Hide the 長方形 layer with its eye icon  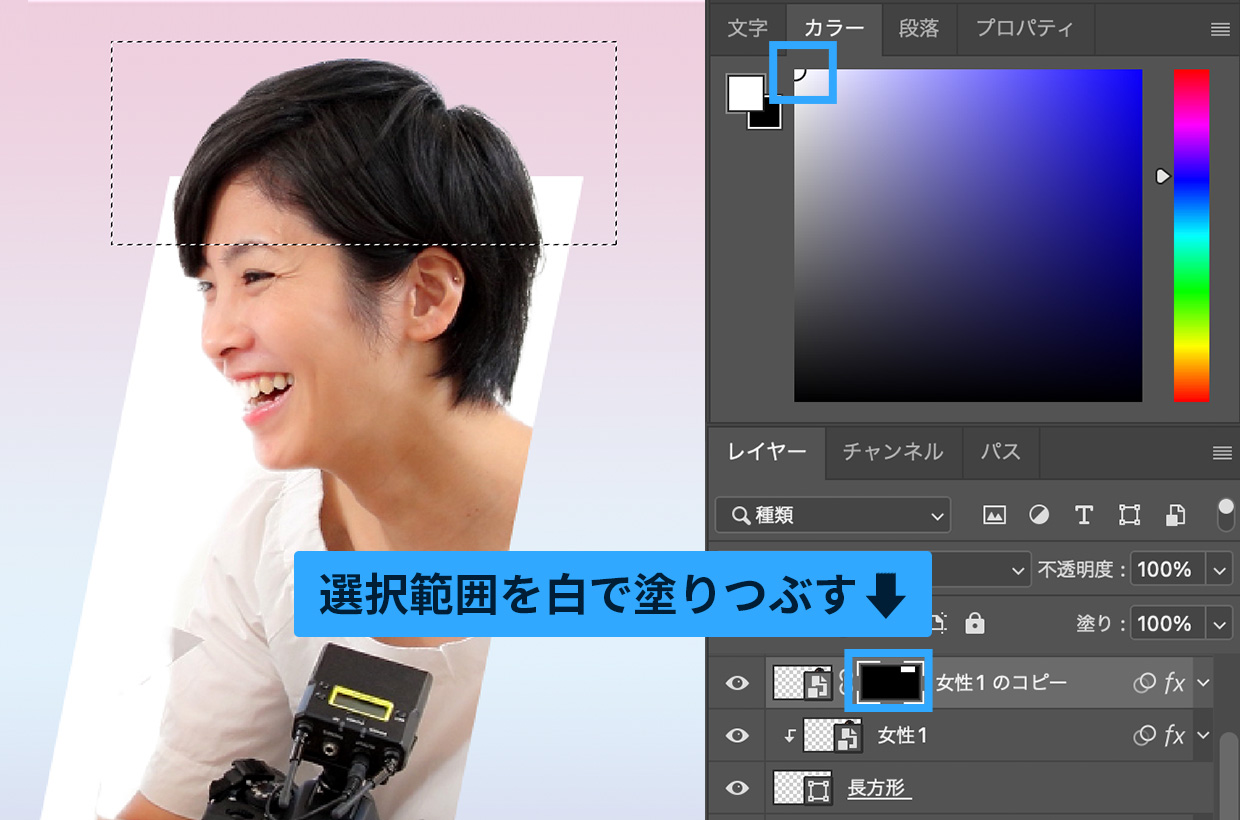pos(738,788)
